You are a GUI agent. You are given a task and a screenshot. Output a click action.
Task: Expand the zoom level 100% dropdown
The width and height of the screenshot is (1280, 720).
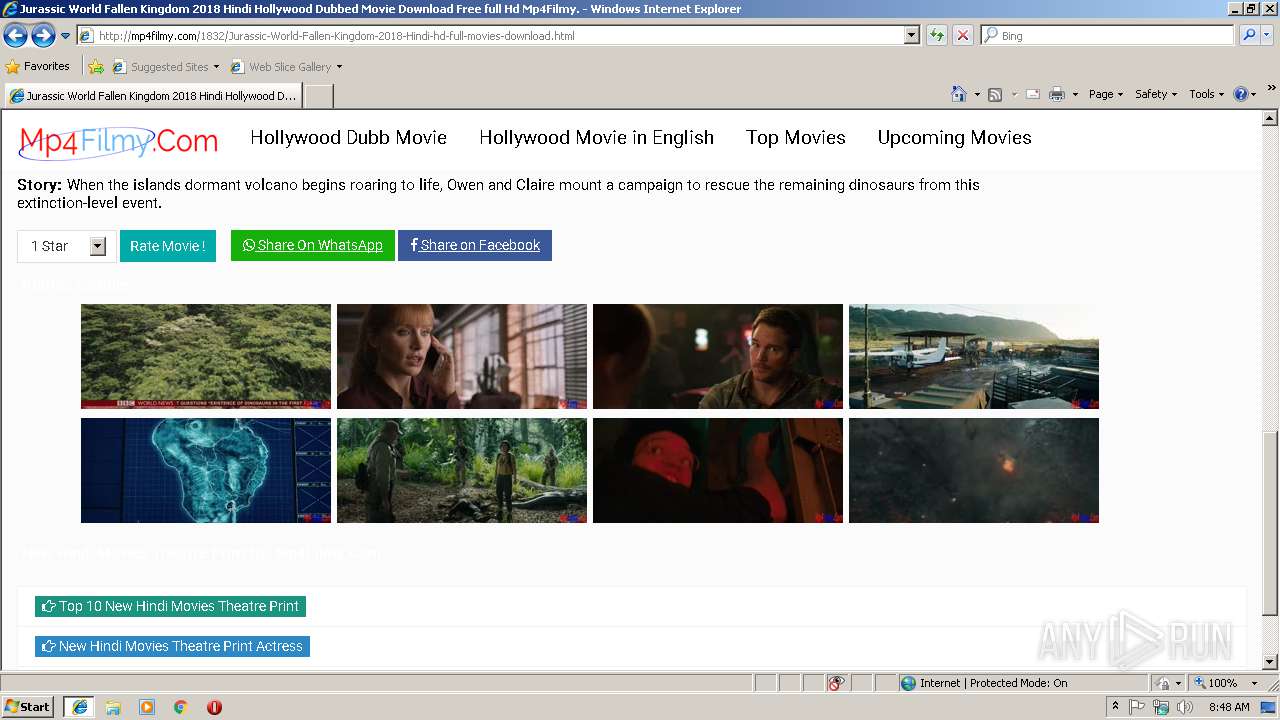tap(1254, 683)
